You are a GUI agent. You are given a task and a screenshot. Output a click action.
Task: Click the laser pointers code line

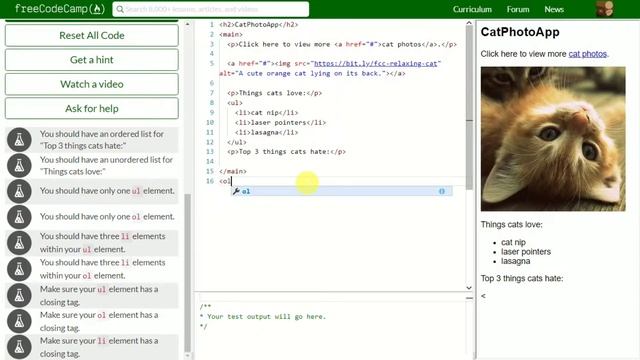click(x=280, y=122)
